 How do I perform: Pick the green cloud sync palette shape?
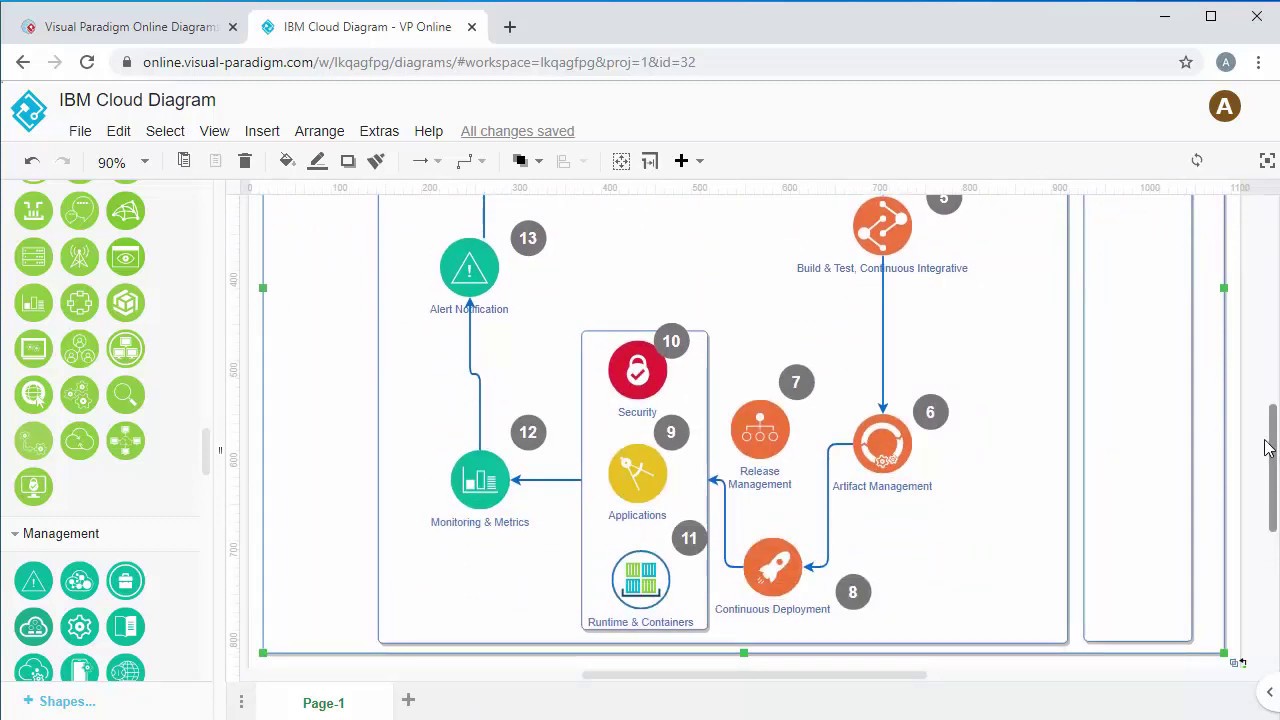click(x=79, y=441)
